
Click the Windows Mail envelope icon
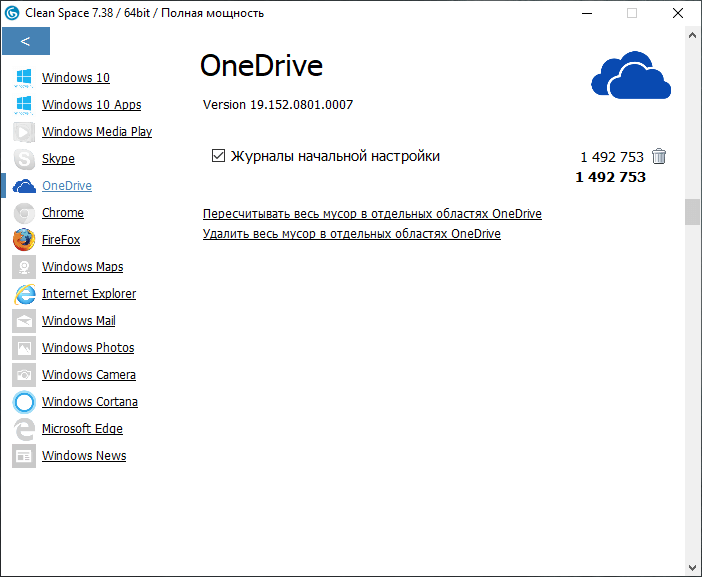pyautogui.click(x=24, y=321)
